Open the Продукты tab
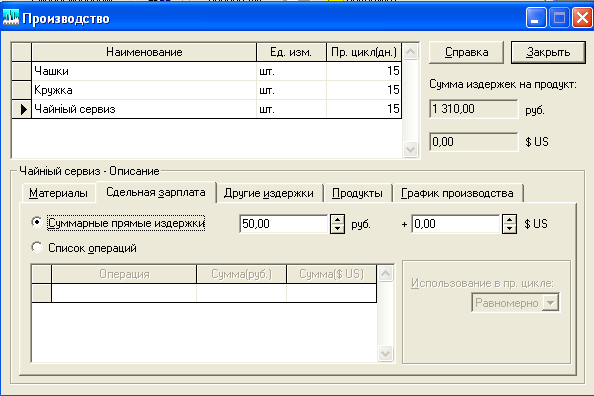 (x=357, y=193)
